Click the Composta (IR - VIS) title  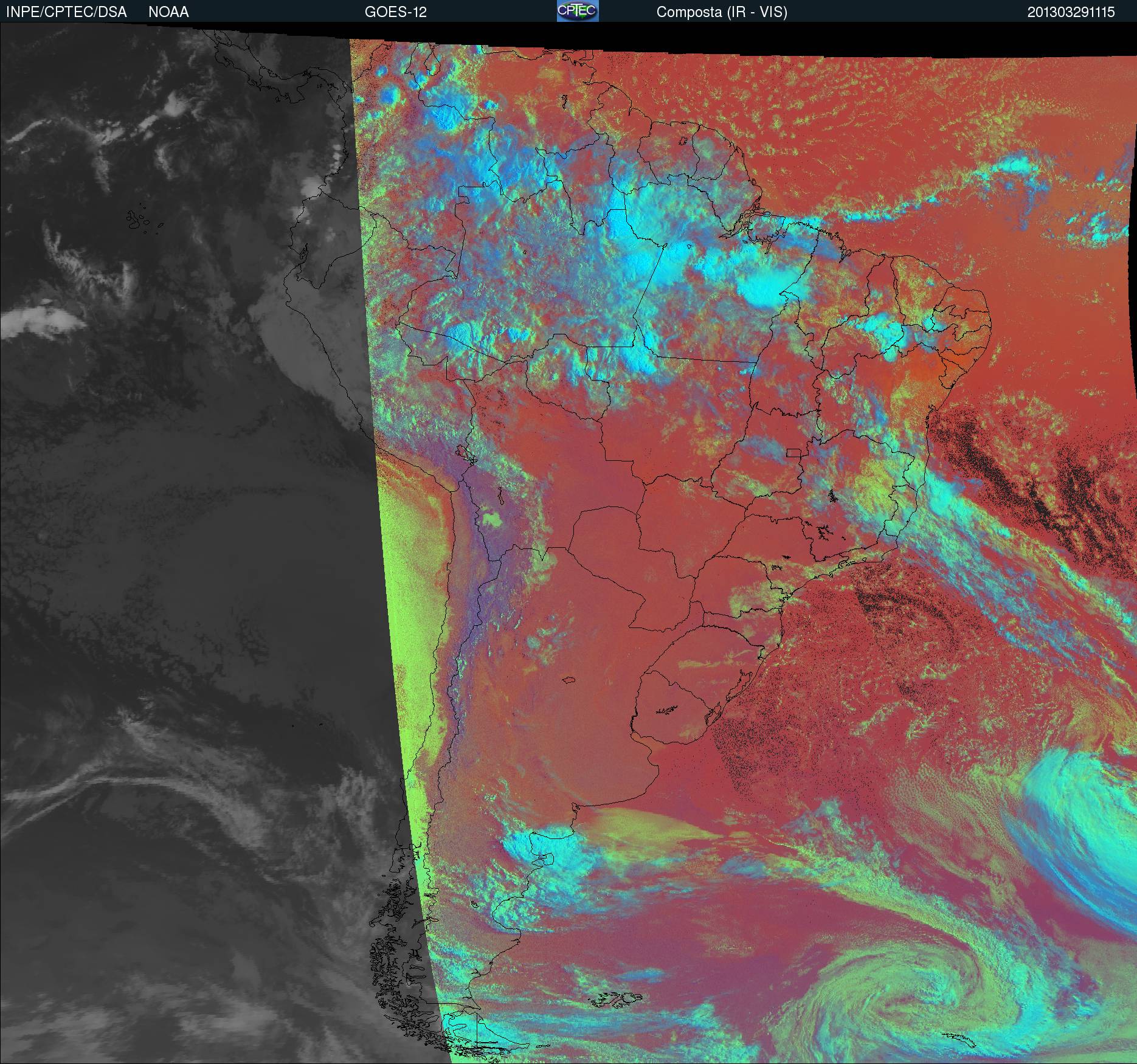coord(722,12)
